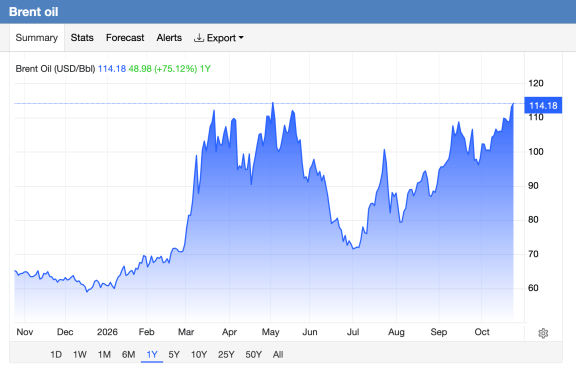The width and height of the screenshot is (576, 370).
Task: Click the 80 y-axis label
Action: pyautogui.click(x=533, y=220)
